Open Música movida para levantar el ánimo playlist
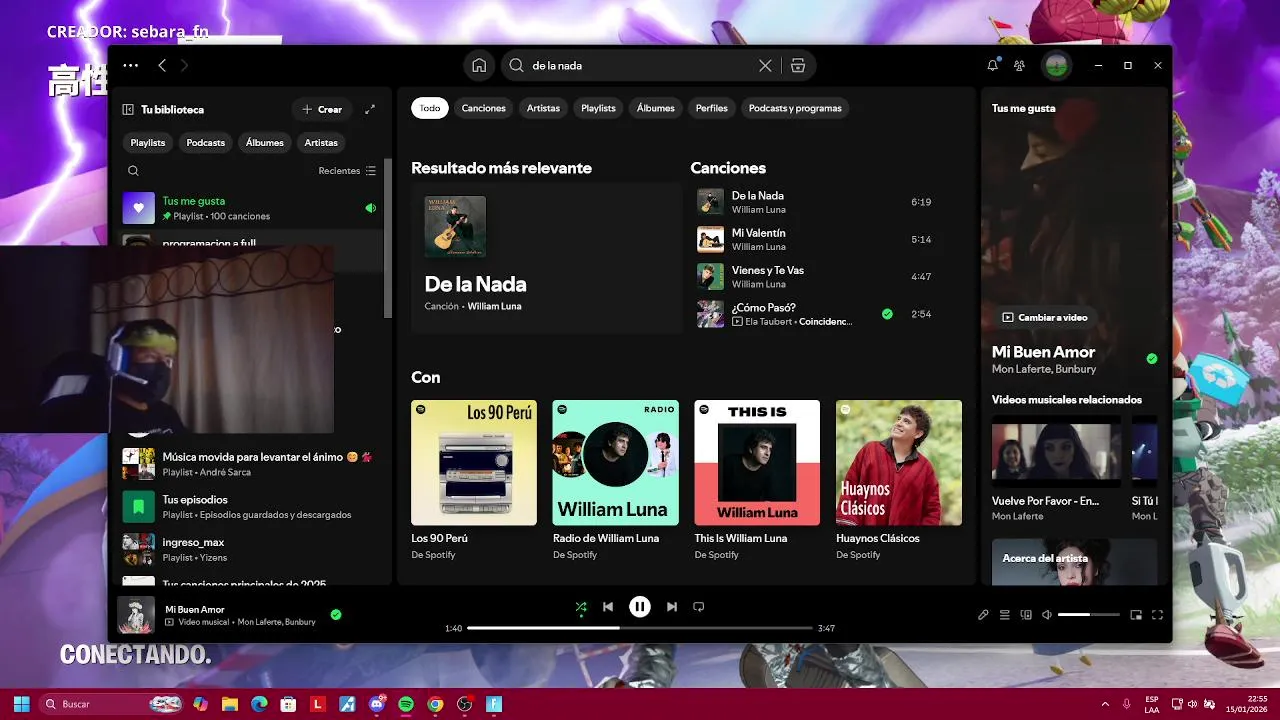The height and width of the screenshot is (720, 1280). pyautogui.click(x=250, y=464)
